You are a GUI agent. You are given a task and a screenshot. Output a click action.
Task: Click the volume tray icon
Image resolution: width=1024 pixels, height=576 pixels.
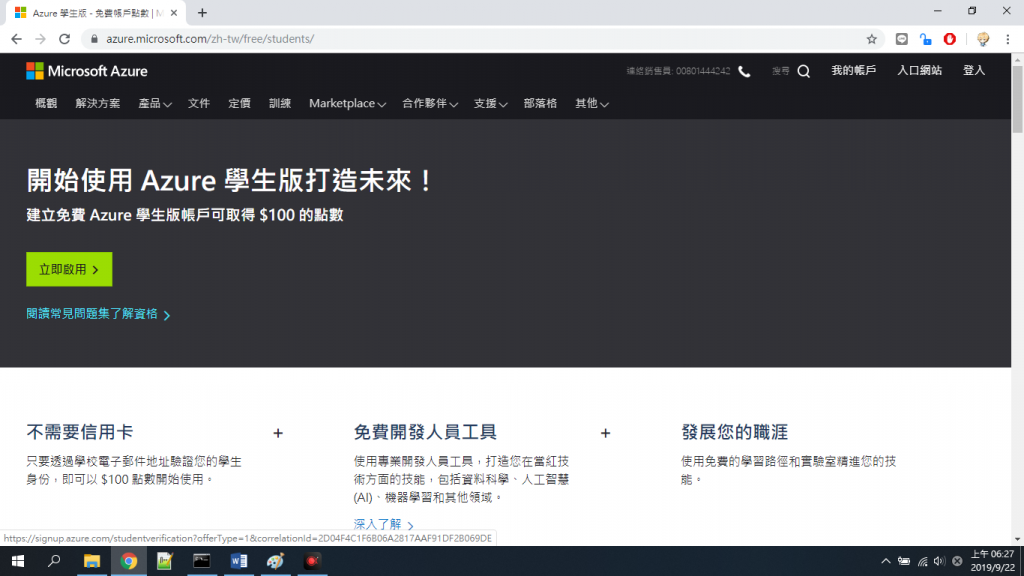(939, 561)
